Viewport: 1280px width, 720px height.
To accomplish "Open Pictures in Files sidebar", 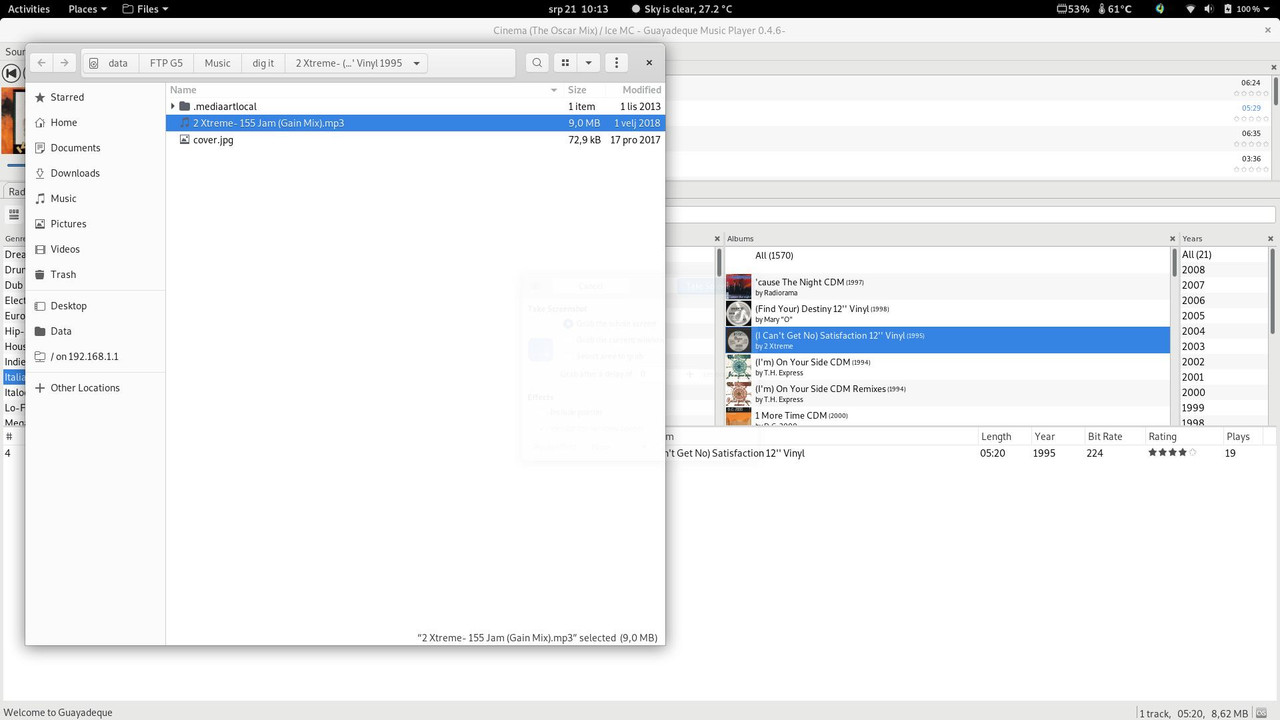I will point(95,224).
